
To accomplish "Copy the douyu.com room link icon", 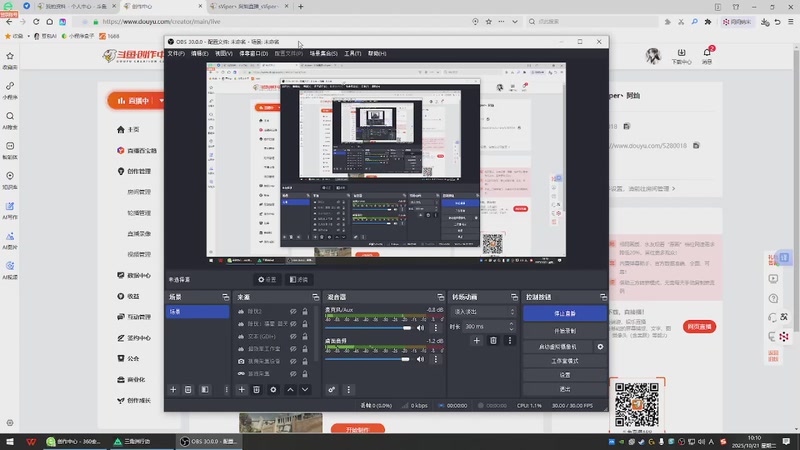I will [696, 145].
